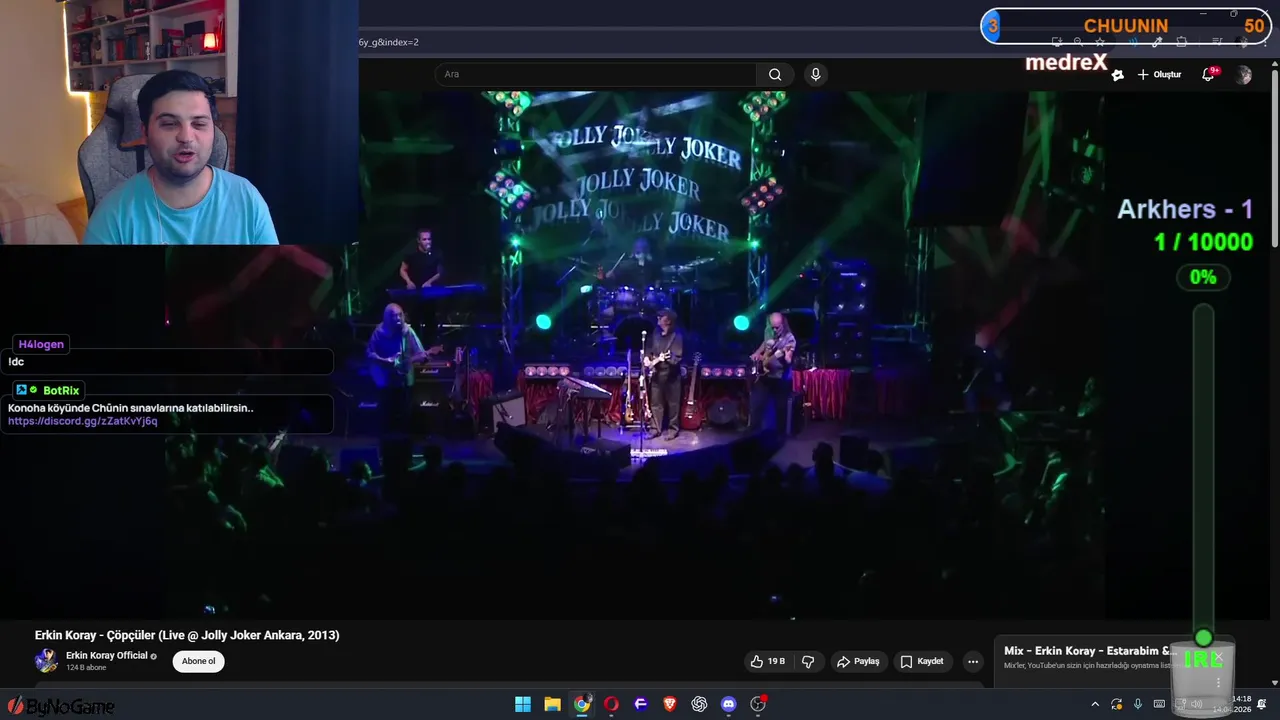Open the Erkin Koray Official channel link
The width and height of the screenshot is (1280, 720).
click(x=106, y=655)
